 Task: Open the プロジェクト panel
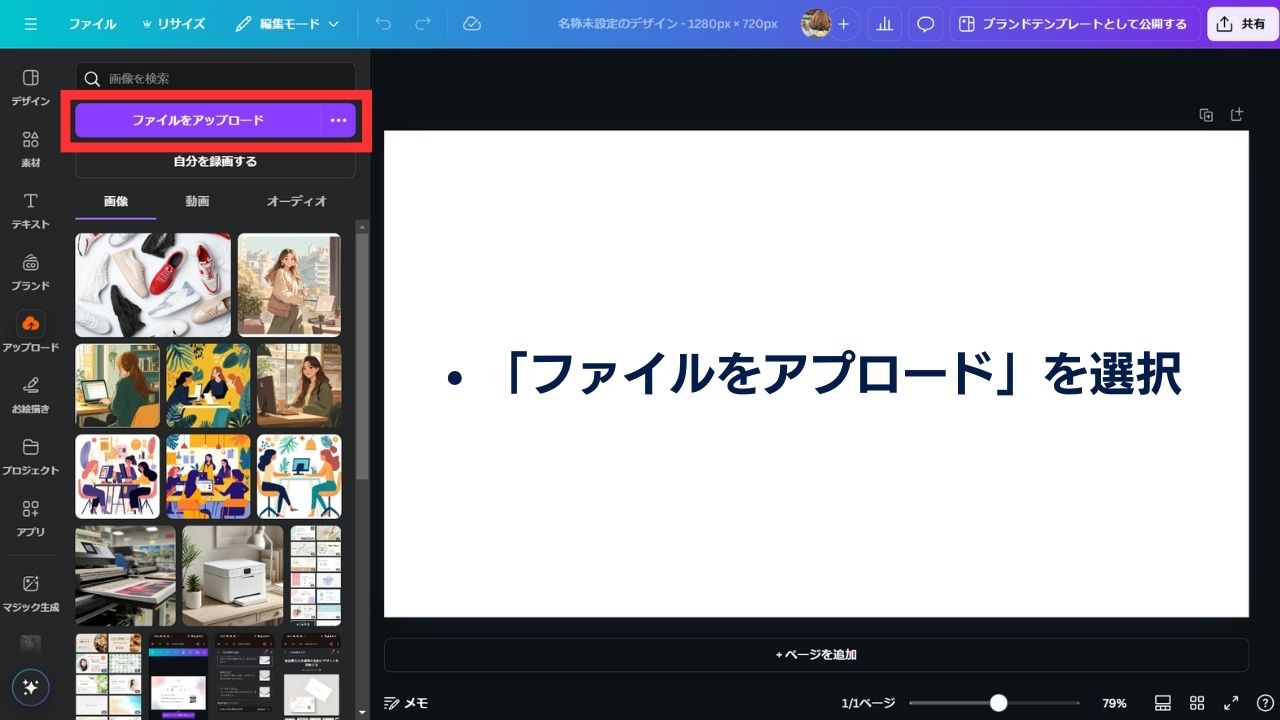30,455
